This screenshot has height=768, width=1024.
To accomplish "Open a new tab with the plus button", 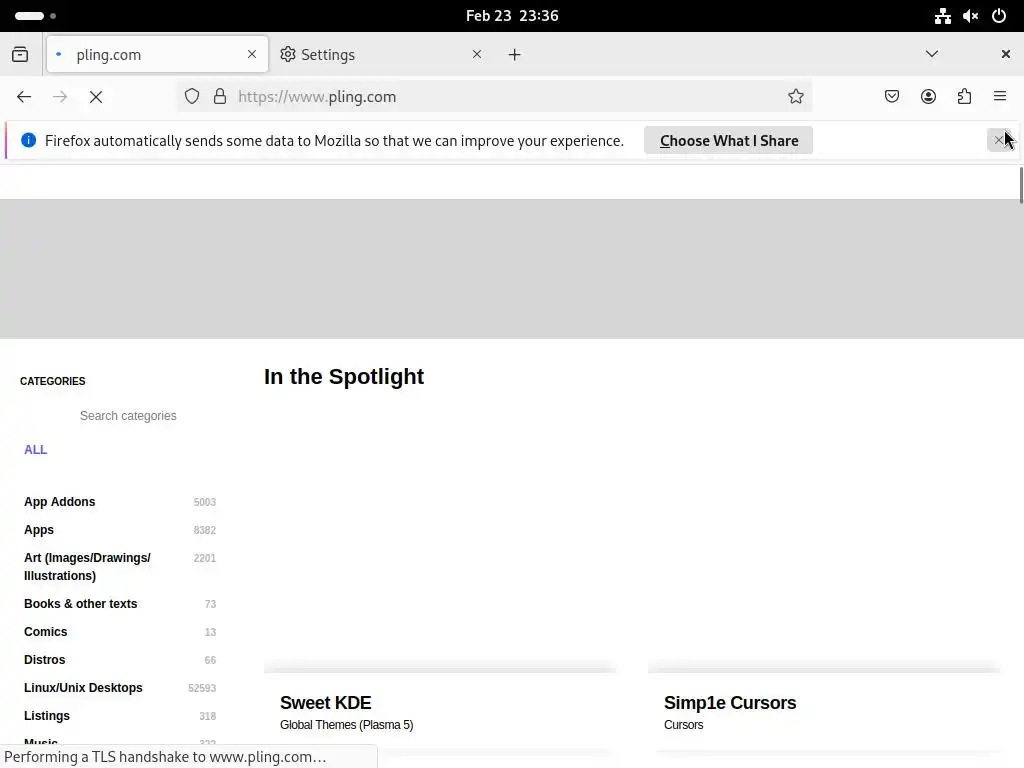I will (x=515, y=55).
